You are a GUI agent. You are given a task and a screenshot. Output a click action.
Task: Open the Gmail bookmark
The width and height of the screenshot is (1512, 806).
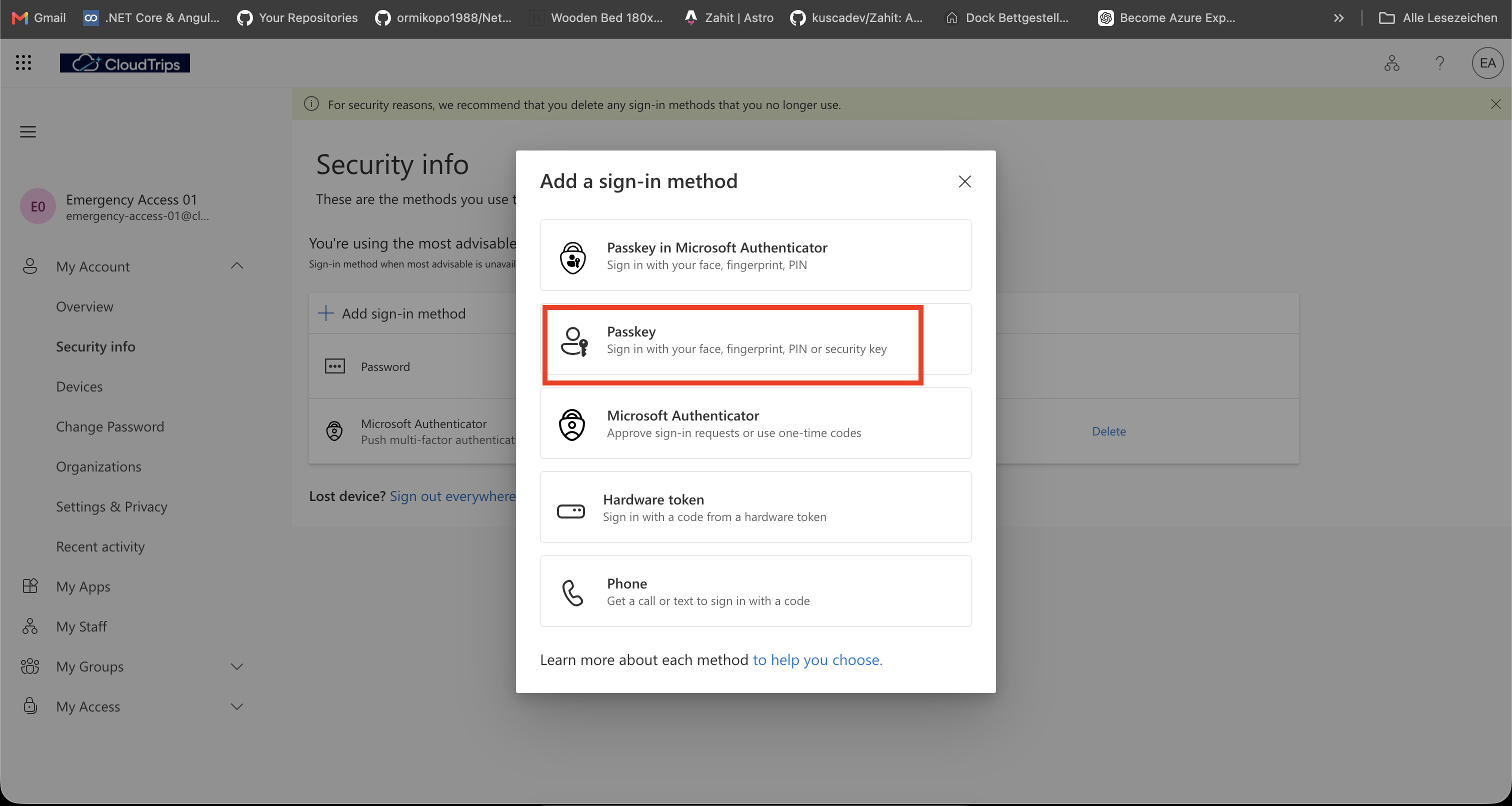tap(38, 17)
